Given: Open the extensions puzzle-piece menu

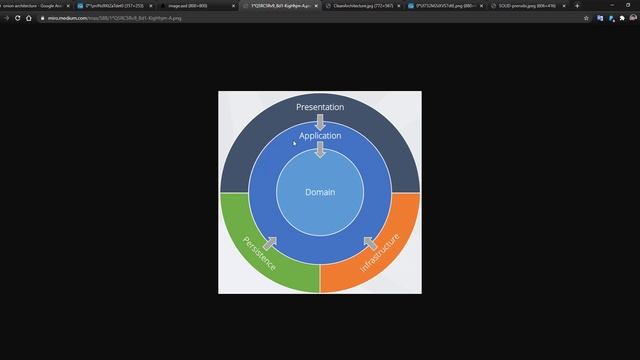Looking at the screenshot, I should pyautogui.click(x=622, y=18).
